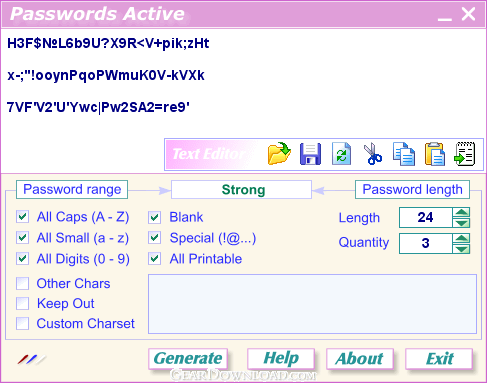
Task: Click the Password length label
Action: (412, 189)
